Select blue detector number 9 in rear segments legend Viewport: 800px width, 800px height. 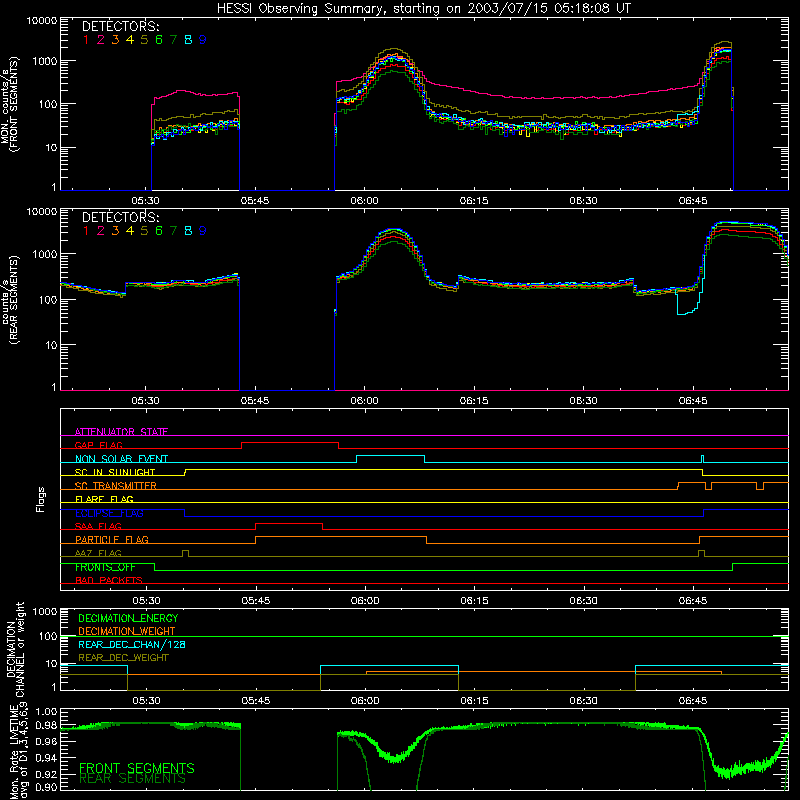coord(203,231)
